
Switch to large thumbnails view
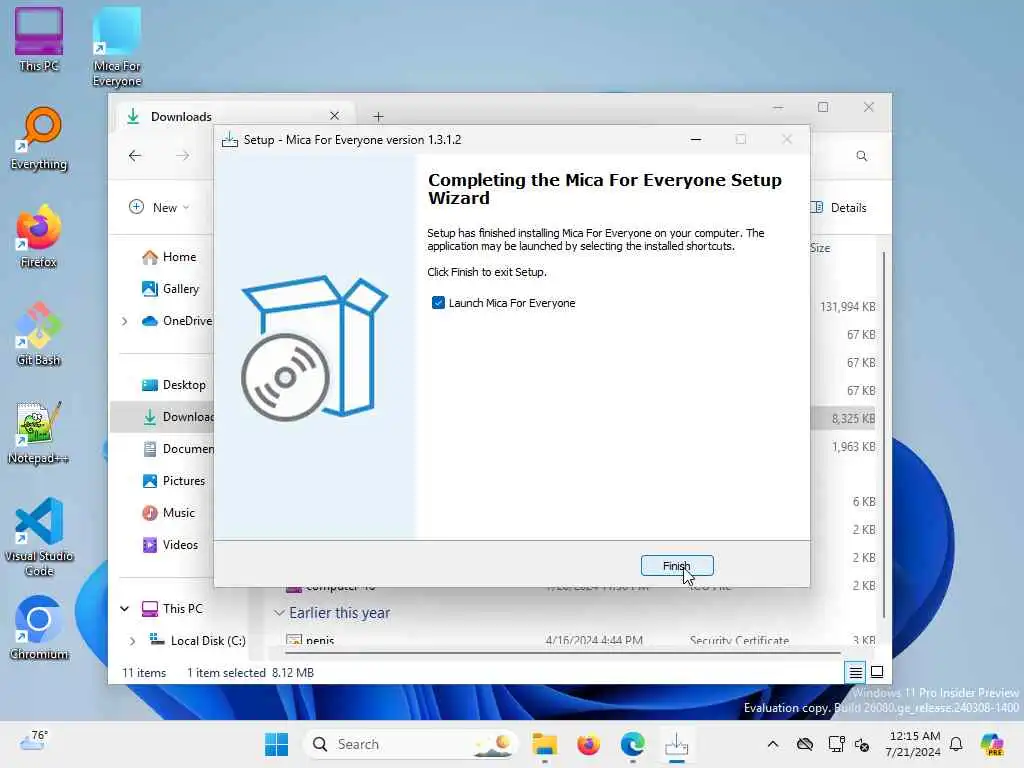(877, 671)
